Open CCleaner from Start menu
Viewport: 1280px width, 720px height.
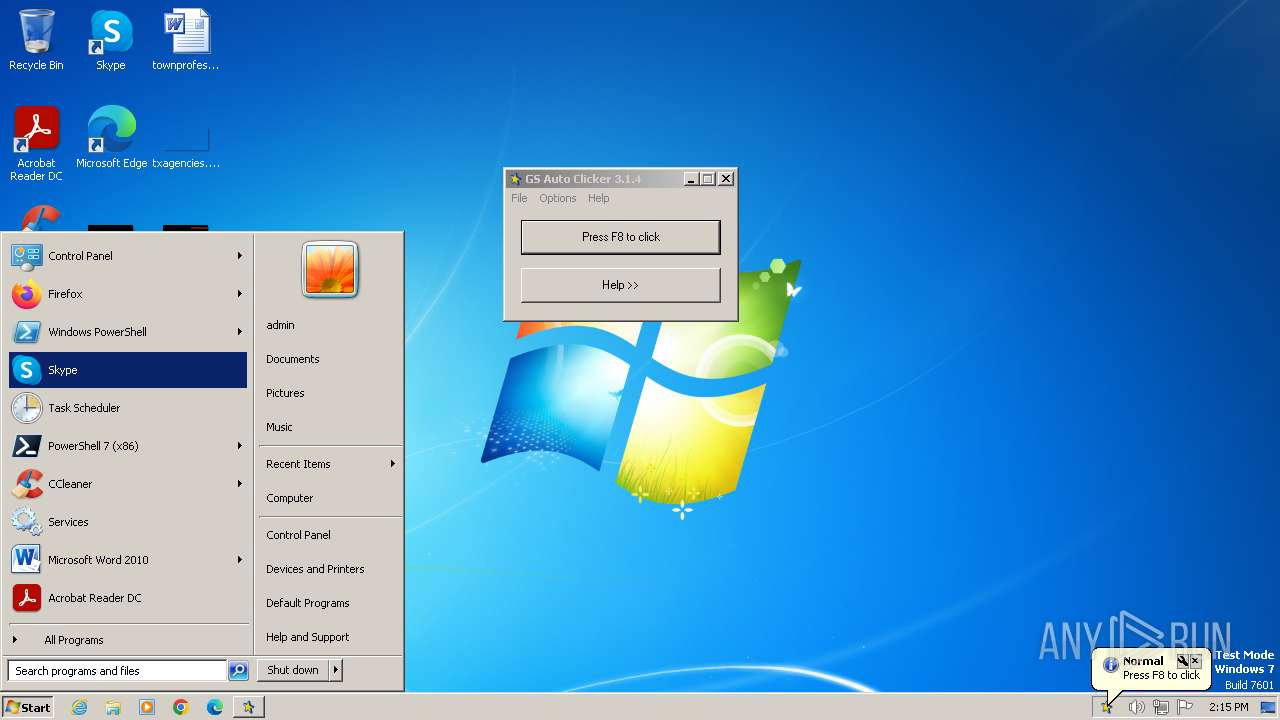pos(128,484)
